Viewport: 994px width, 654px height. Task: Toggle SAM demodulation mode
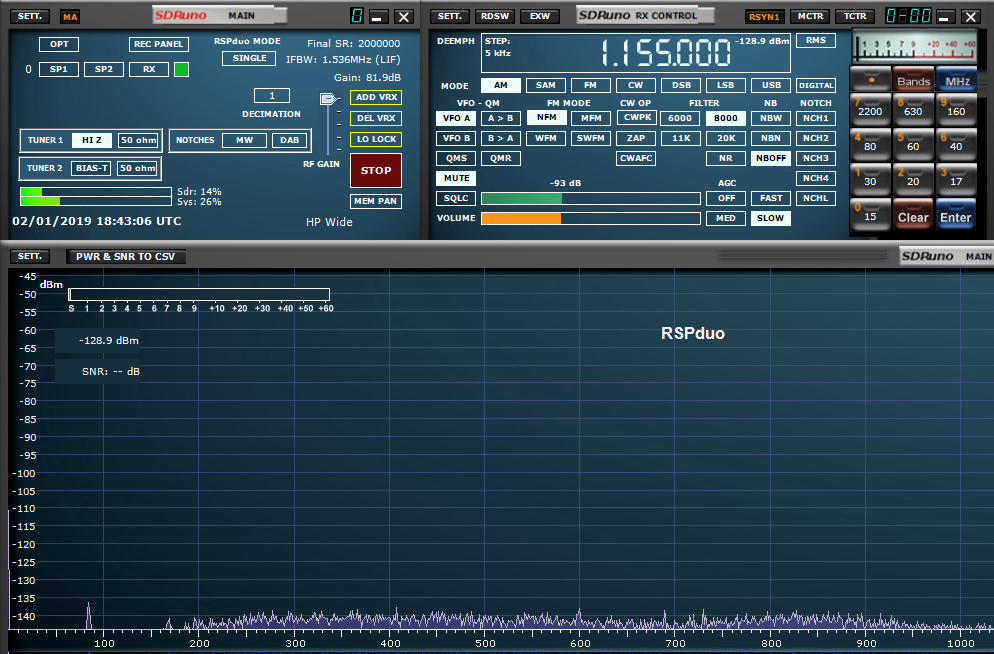546,85
